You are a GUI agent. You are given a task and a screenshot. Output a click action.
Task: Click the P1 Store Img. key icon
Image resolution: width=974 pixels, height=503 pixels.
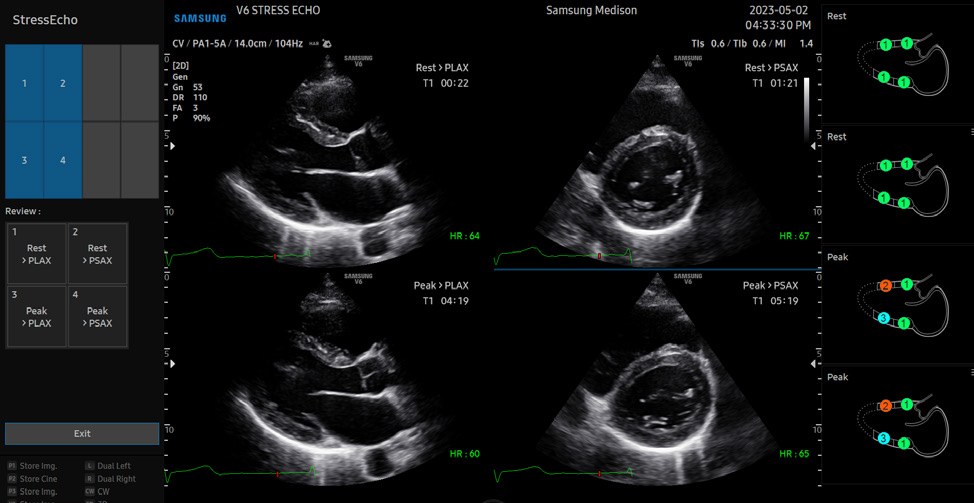(12, 466)
